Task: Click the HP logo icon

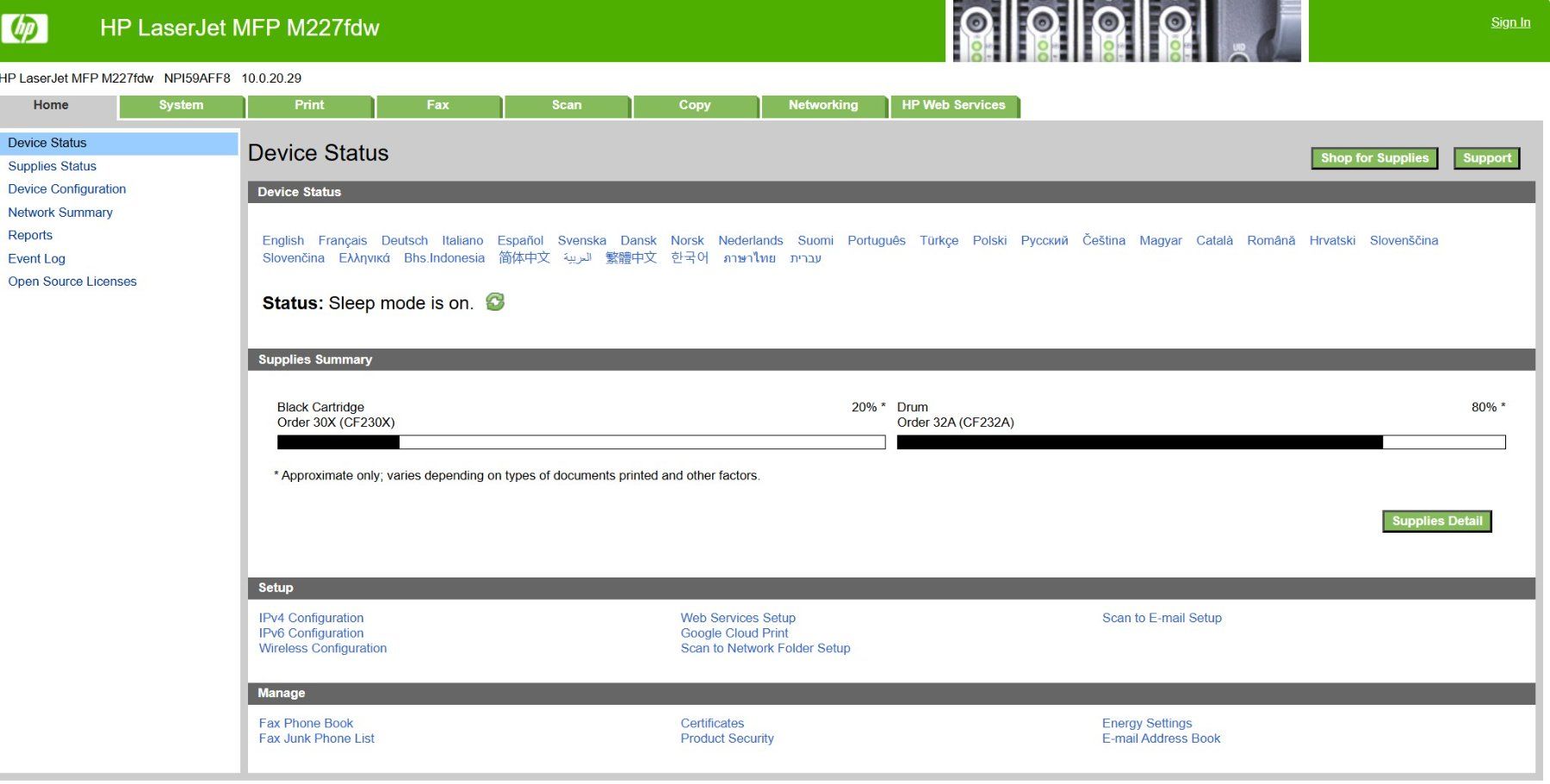Action: coord(24,28)
